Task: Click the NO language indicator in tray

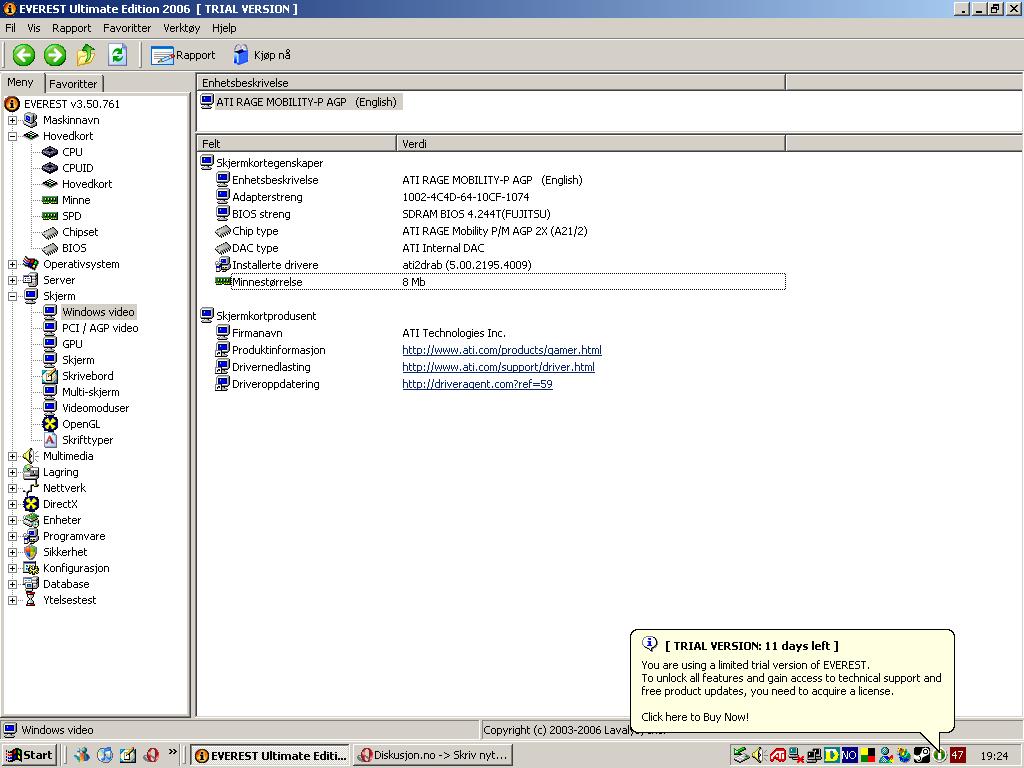Action: tap(849, 756)
